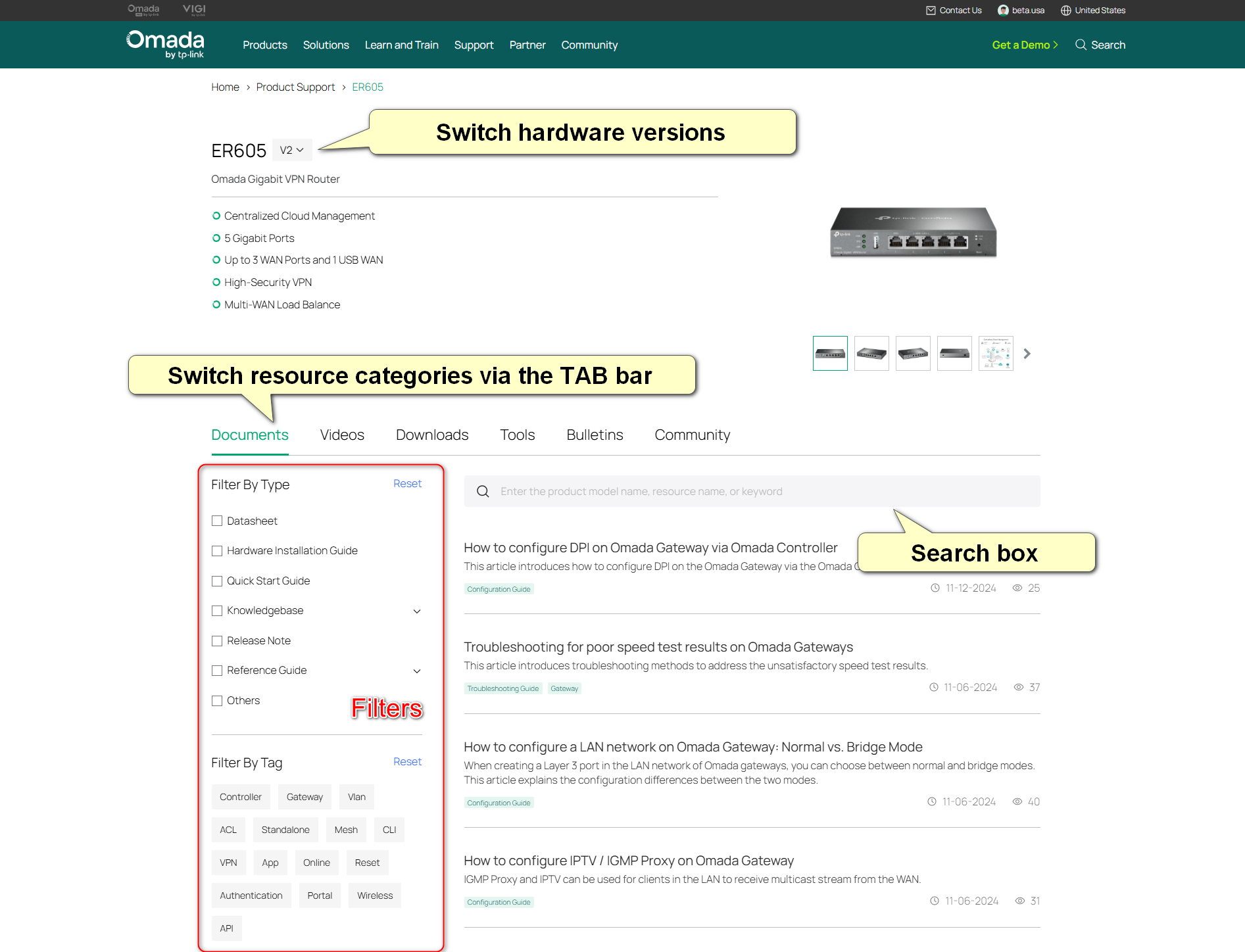Image resolution: width=1245 pixels, height=952 pixels.
Task: Select the Wireless tag filter
Action: click(x=375, y=895)
